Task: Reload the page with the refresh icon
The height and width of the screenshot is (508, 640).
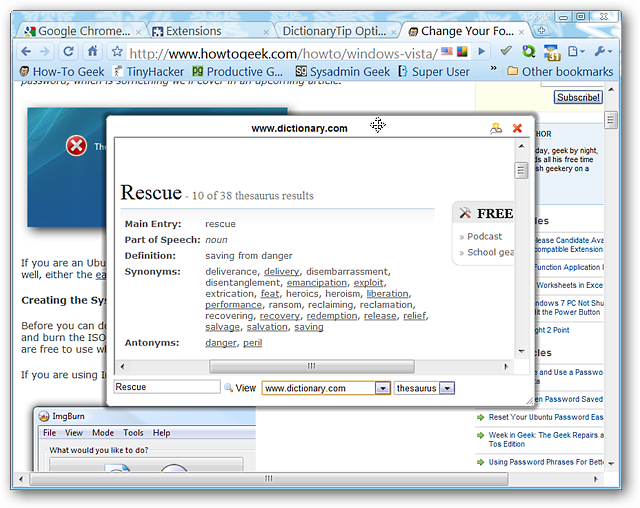Action: [x=69, y=52]
